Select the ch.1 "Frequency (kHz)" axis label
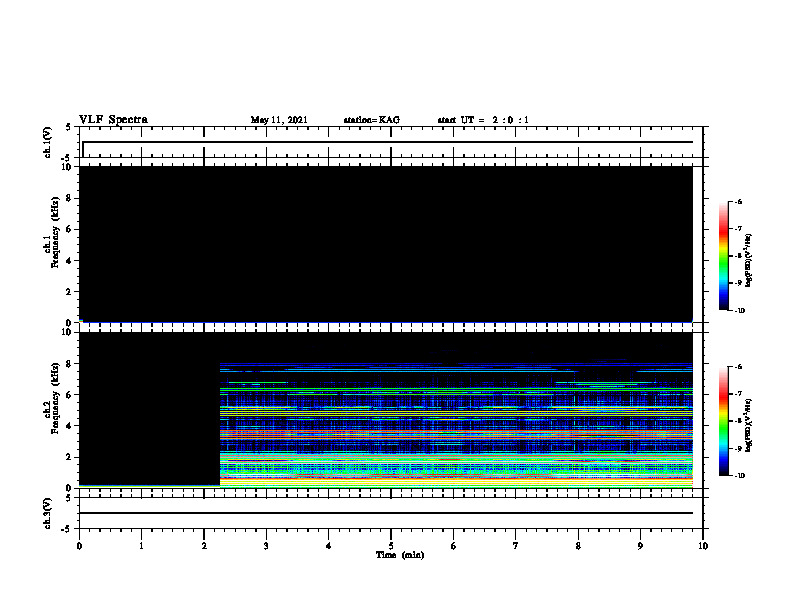The height and width of the screenshot is (612, 792). click(55, 232)
